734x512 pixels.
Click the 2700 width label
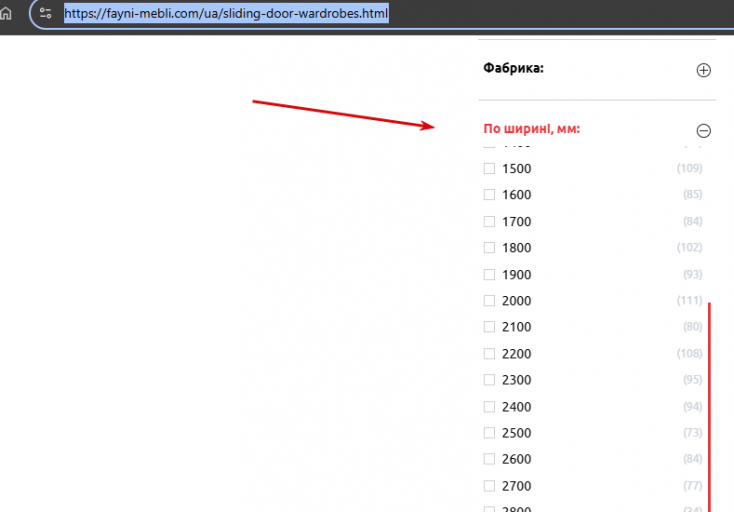(x=516, y=486)
